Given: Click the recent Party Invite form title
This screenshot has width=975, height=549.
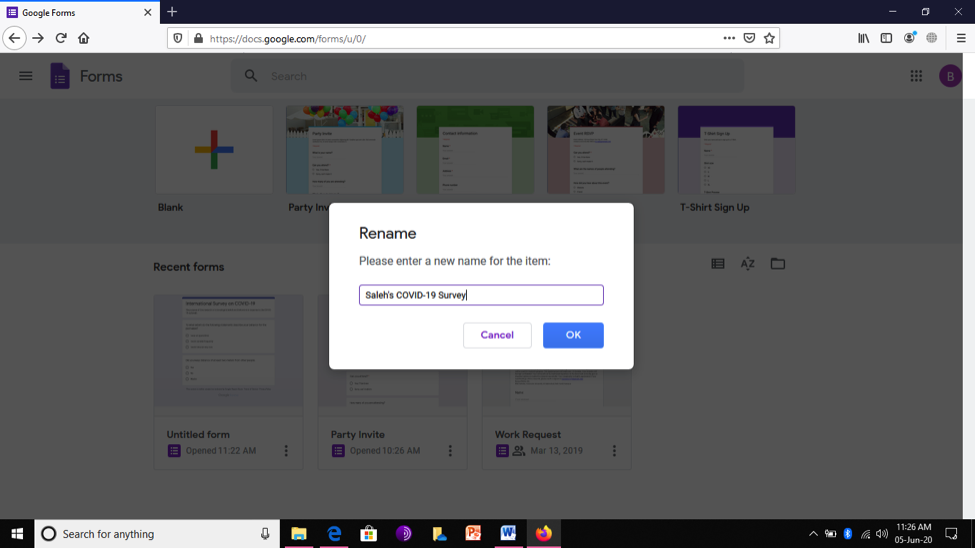Looking at the screenshot, I should [x=358, y=435].
